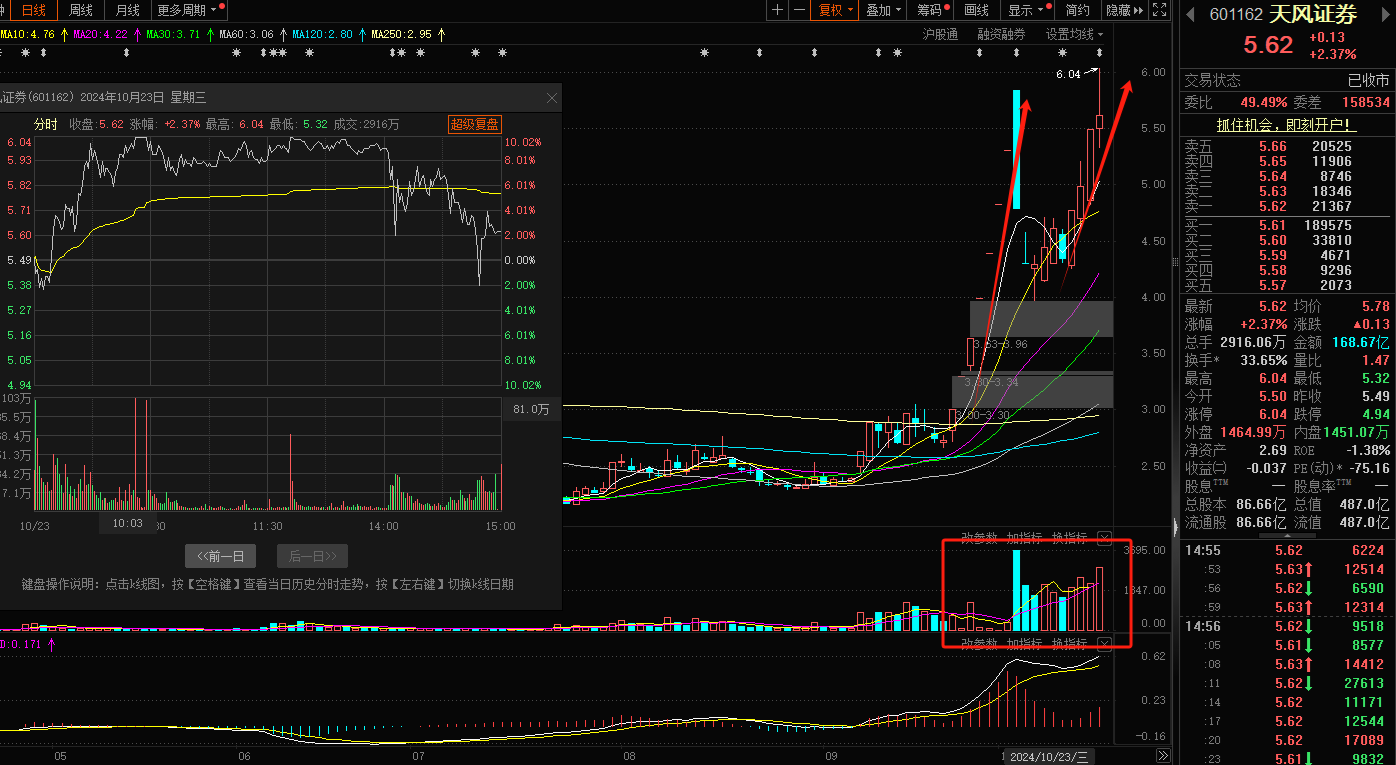Open 设置均线 moving average settings
1396x765 pixels.
pos(1074,34)
